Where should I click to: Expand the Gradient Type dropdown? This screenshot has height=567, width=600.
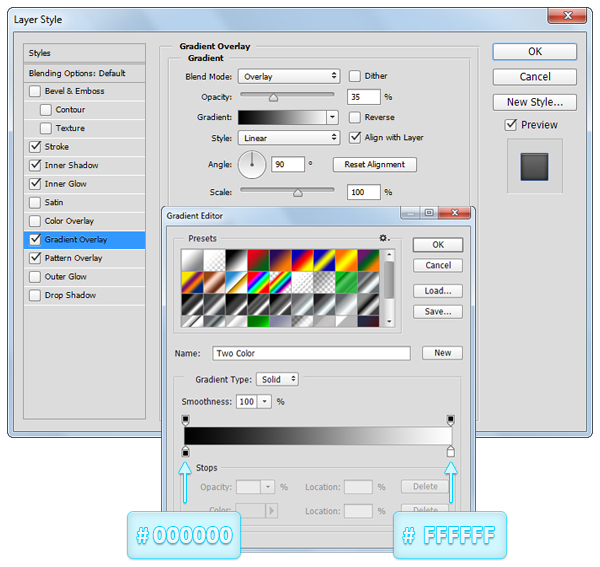tap(277, 380)
